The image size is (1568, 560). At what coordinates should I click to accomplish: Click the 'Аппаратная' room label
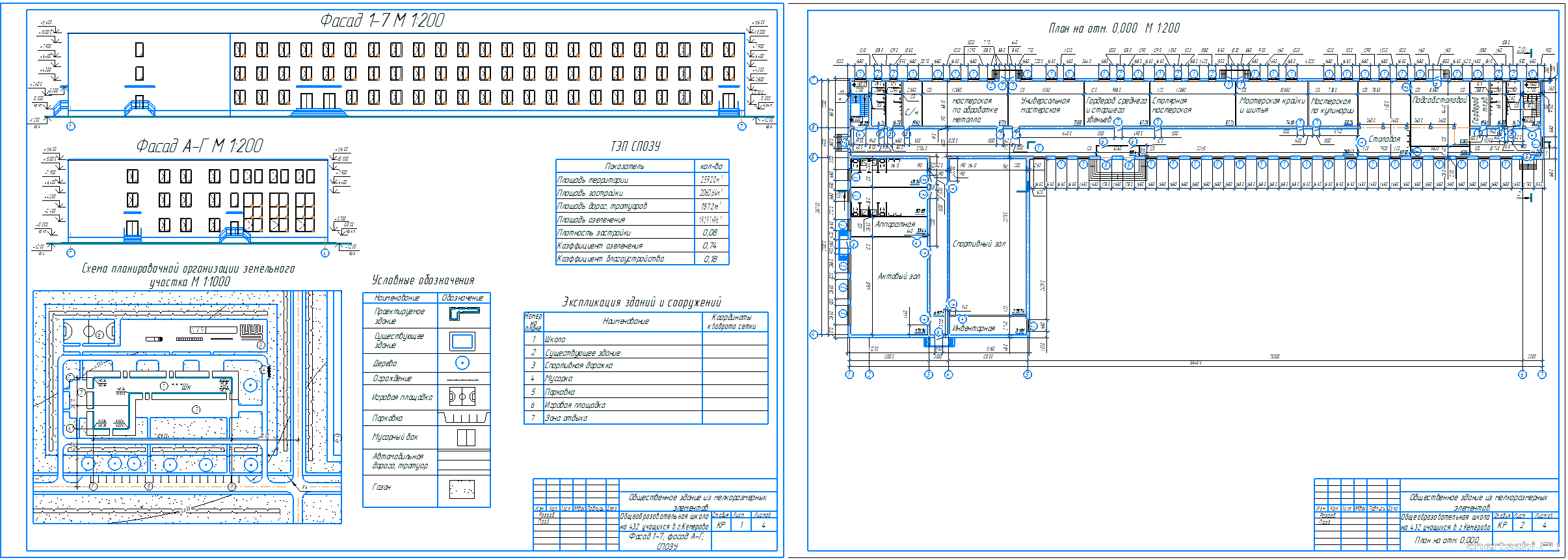[x=895, y=224]
